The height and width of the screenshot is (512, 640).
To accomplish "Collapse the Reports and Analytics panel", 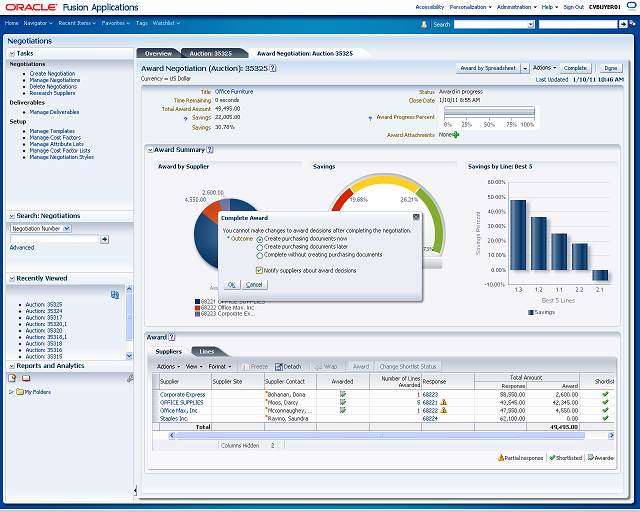I will click(x=12, y=366).
